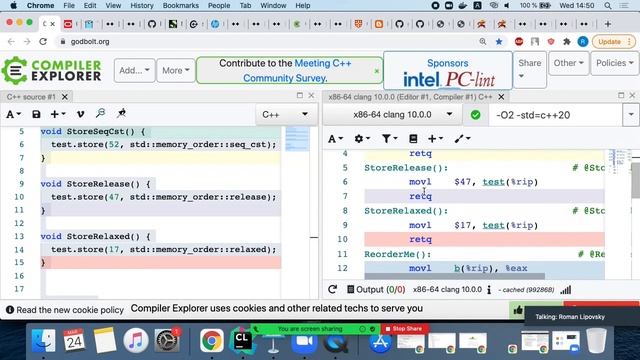Viewport: 640px width, 360px height.
Task: Open the Bookmarks menu
Action: pyautogui.click(x=180, y=6)
